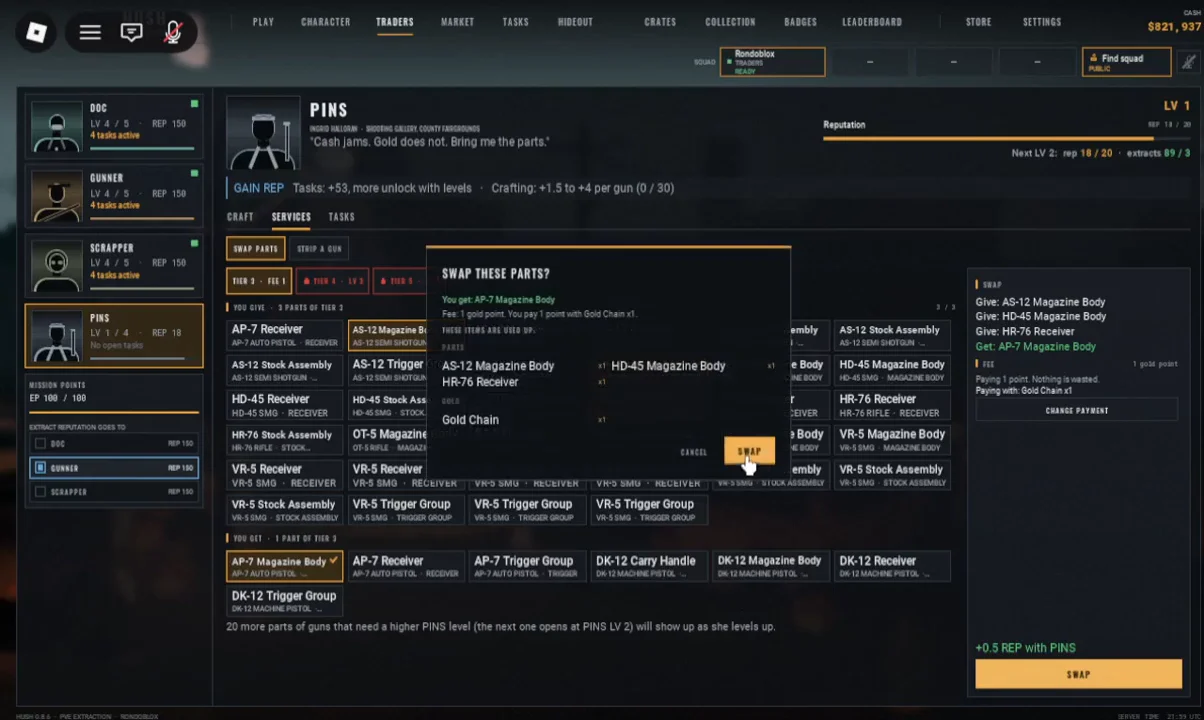Go to the Play tab
This screenshot has height=720, width=1204.
pos(263,22)
